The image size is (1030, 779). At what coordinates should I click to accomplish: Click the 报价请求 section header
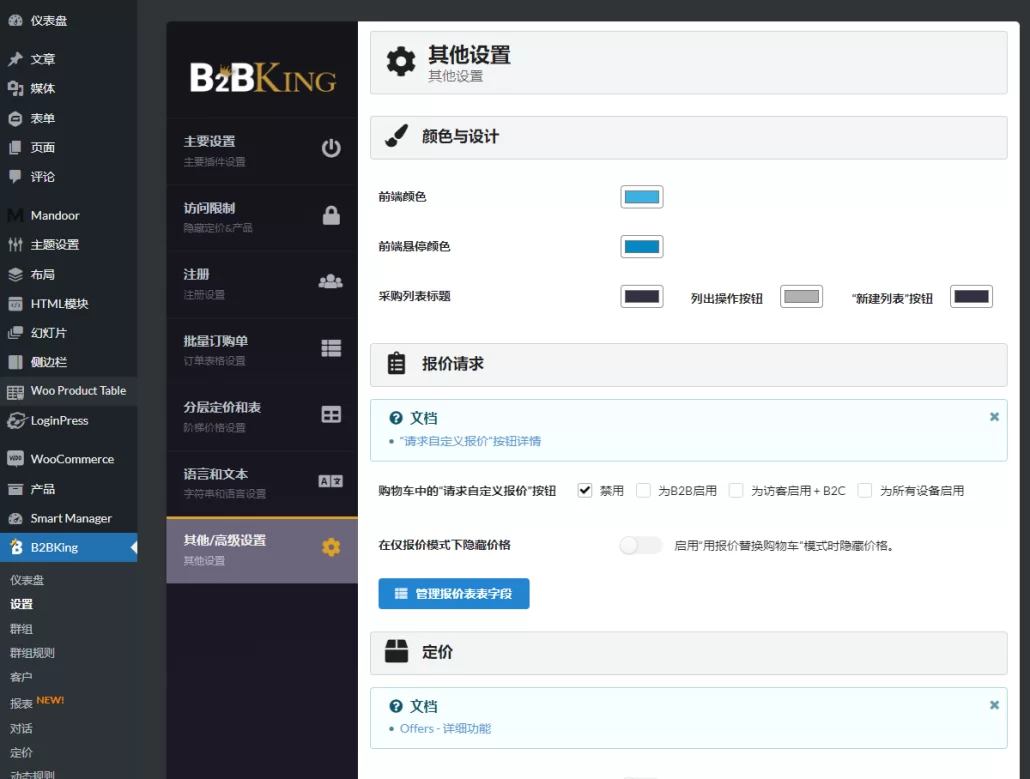(x=688, y=365)
